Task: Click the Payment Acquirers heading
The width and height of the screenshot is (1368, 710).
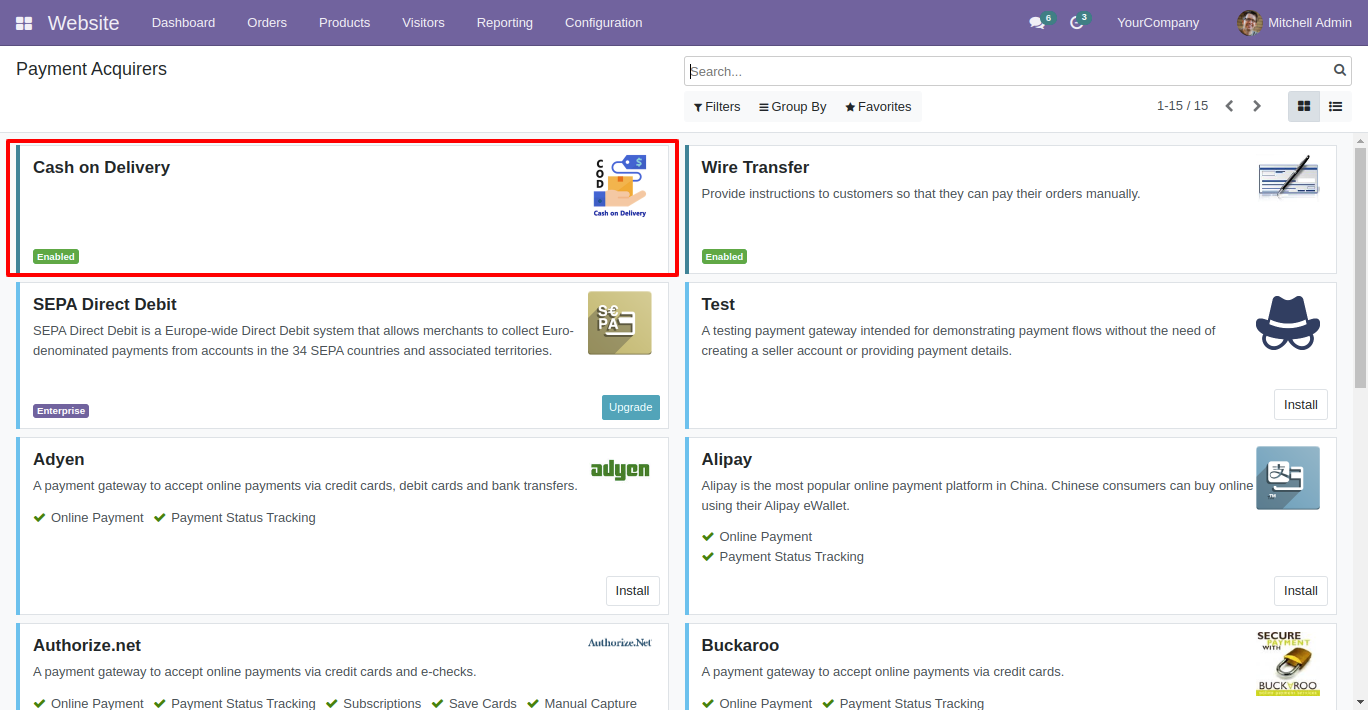Action: tap(91, 69)
